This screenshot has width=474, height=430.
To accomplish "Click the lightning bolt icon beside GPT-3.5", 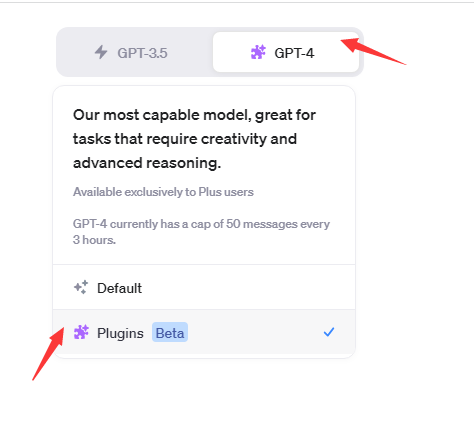I will pyautogui.click(x=101, y=52).
